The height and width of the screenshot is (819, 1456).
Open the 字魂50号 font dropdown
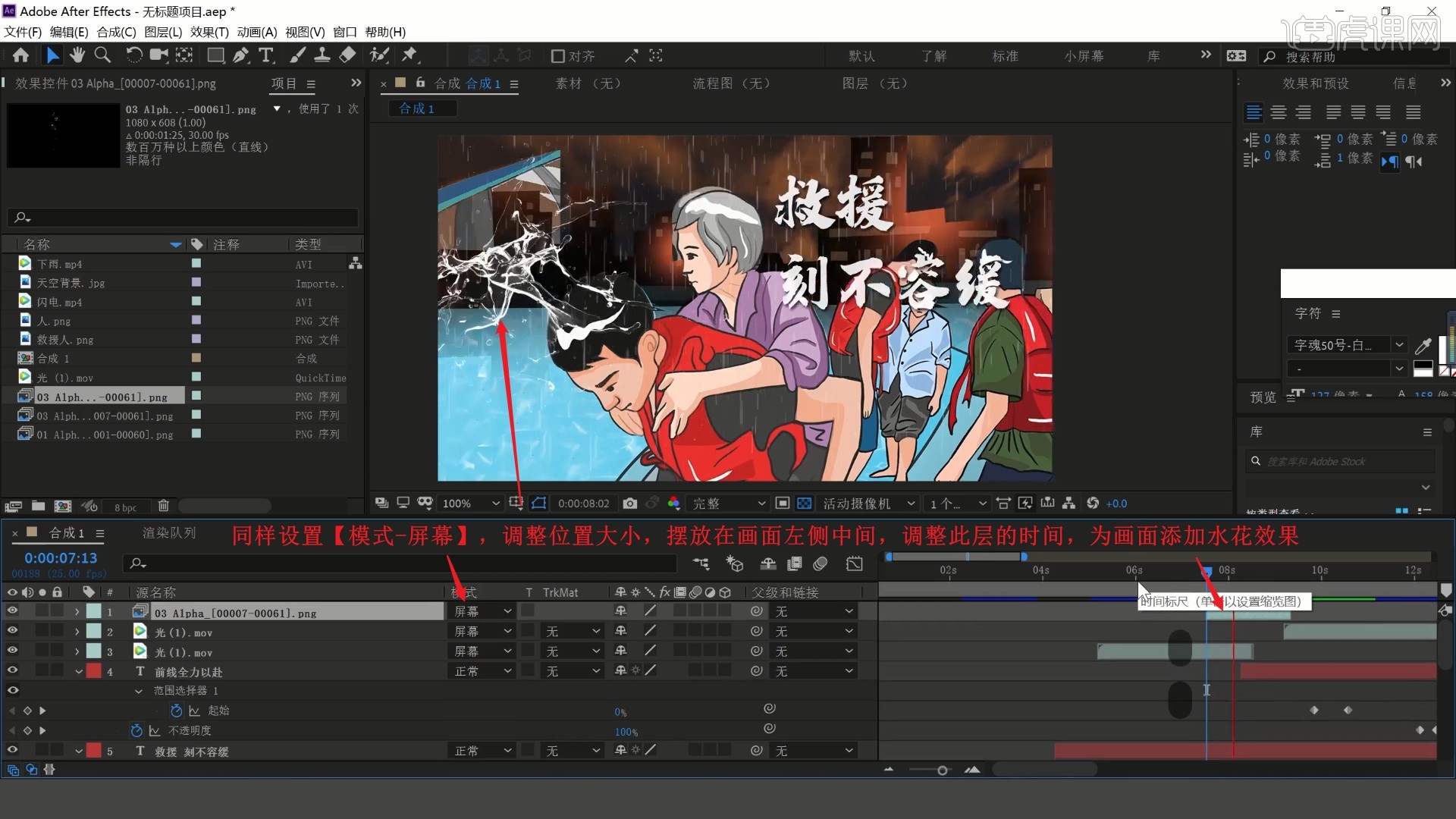click(x=1347, y=345)
